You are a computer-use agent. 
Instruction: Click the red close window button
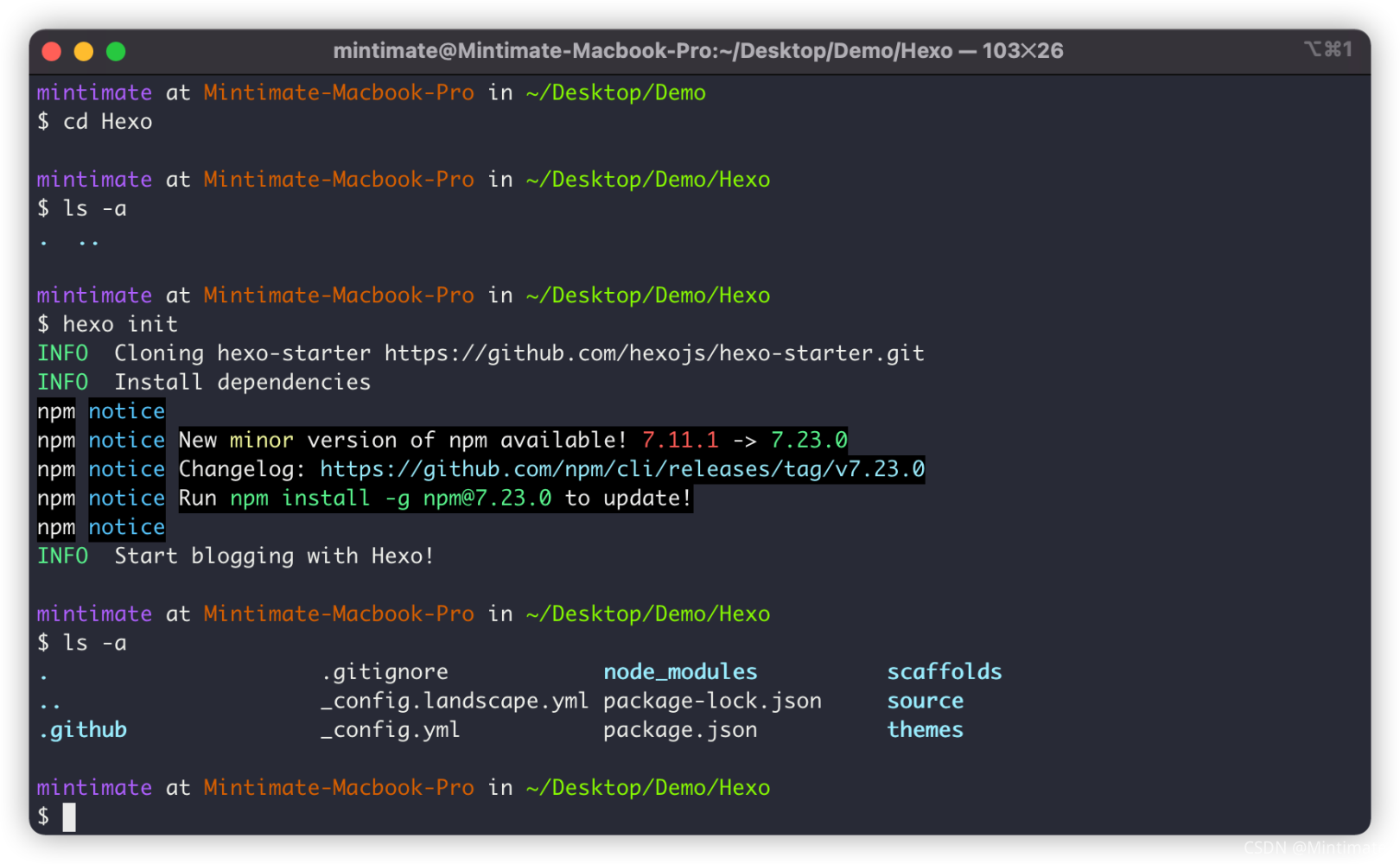(51, 52)
